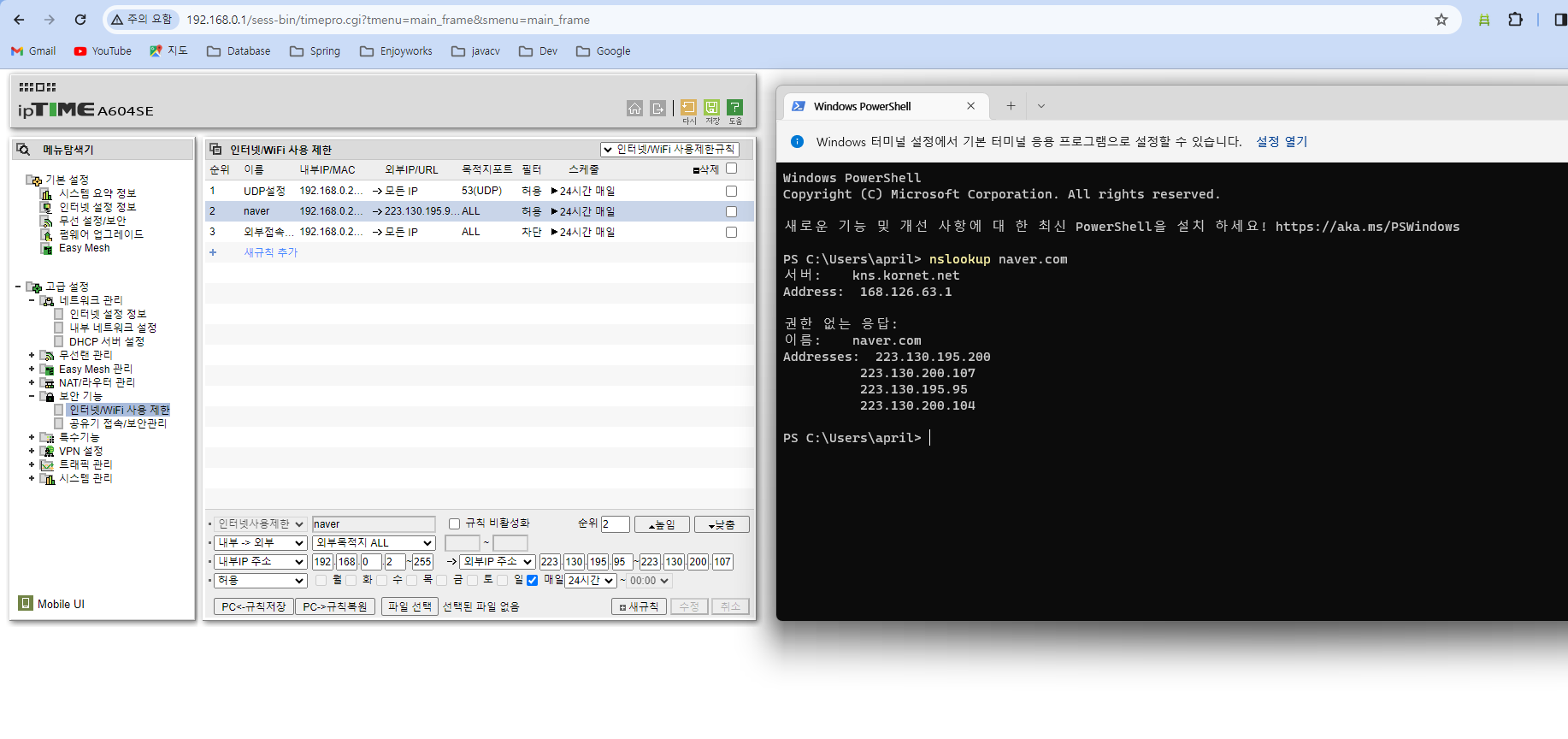Screen dimensions: 1568x739
Task: Open 공유기 접속/보안관리 menu item
Action: pos(118,423)
